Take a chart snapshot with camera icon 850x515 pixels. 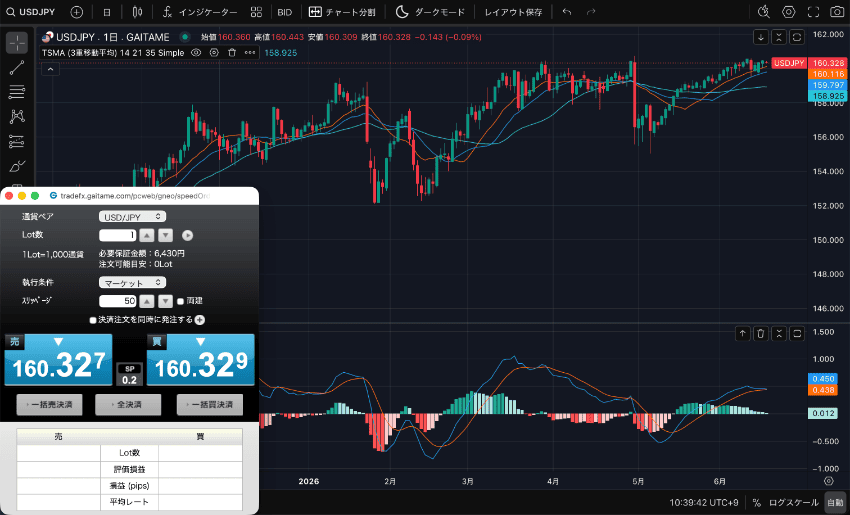tap(837, 12)
